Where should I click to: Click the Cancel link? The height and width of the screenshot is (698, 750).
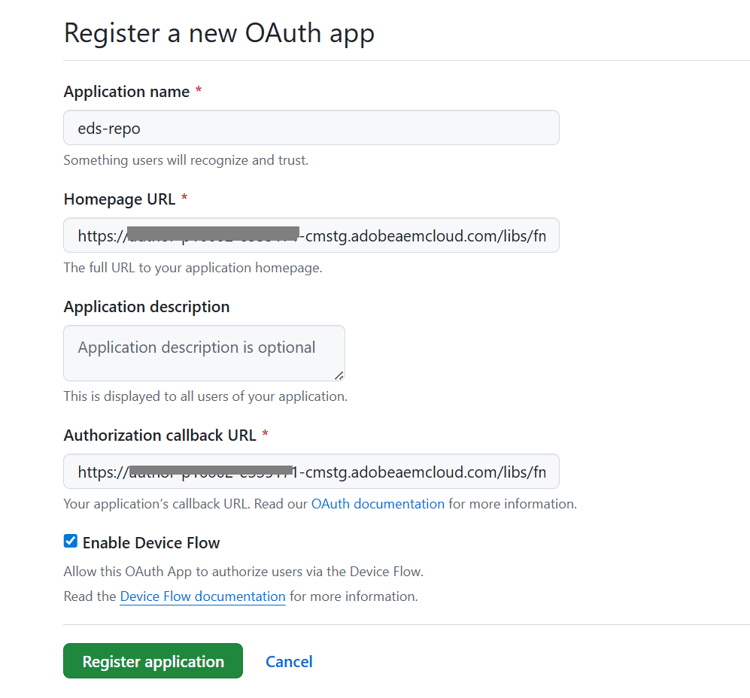point(289,662)
